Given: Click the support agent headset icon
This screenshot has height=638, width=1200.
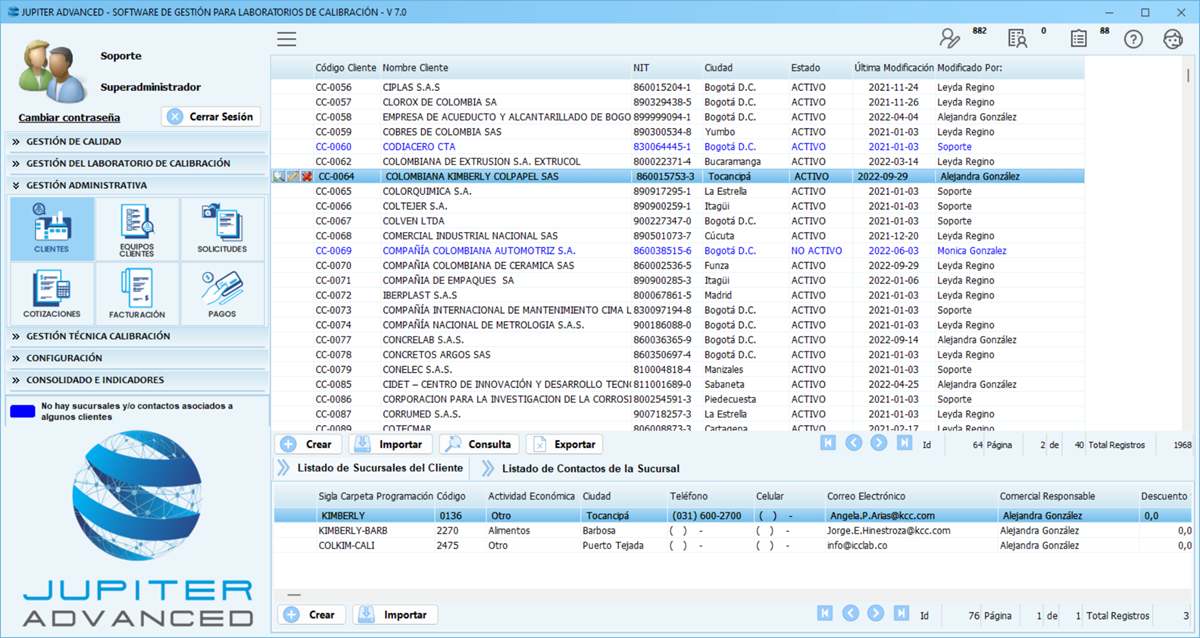Looking at the screenshot, I should (x=1173, y=39).
